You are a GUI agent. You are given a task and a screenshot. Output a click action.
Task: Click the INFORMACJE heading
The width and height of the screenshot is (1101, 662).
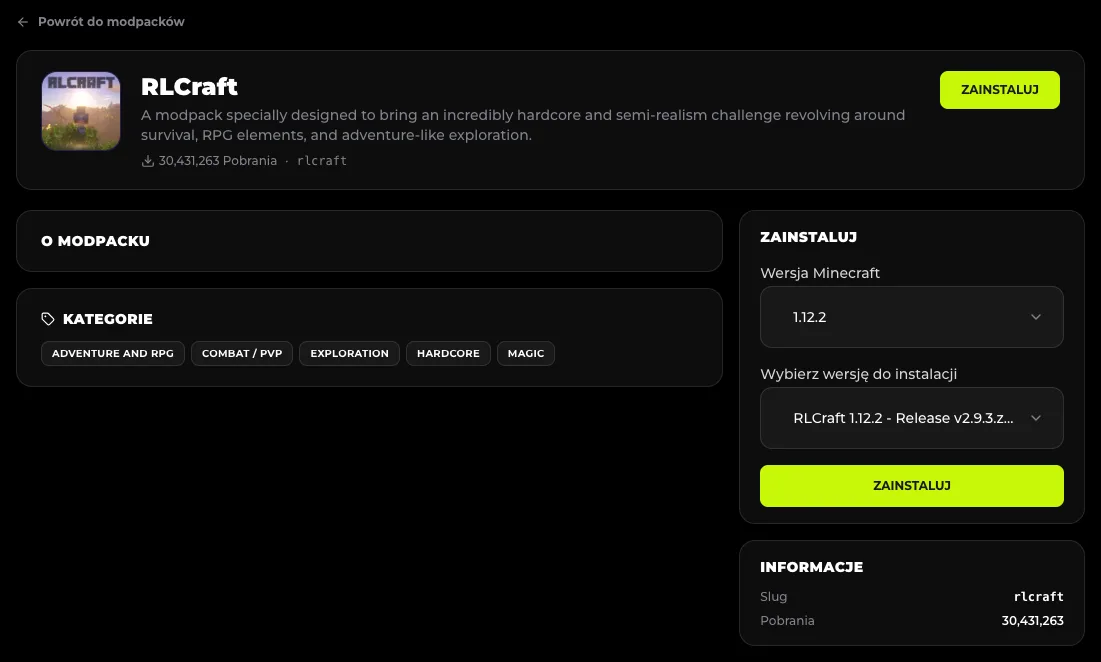[812, 567]
